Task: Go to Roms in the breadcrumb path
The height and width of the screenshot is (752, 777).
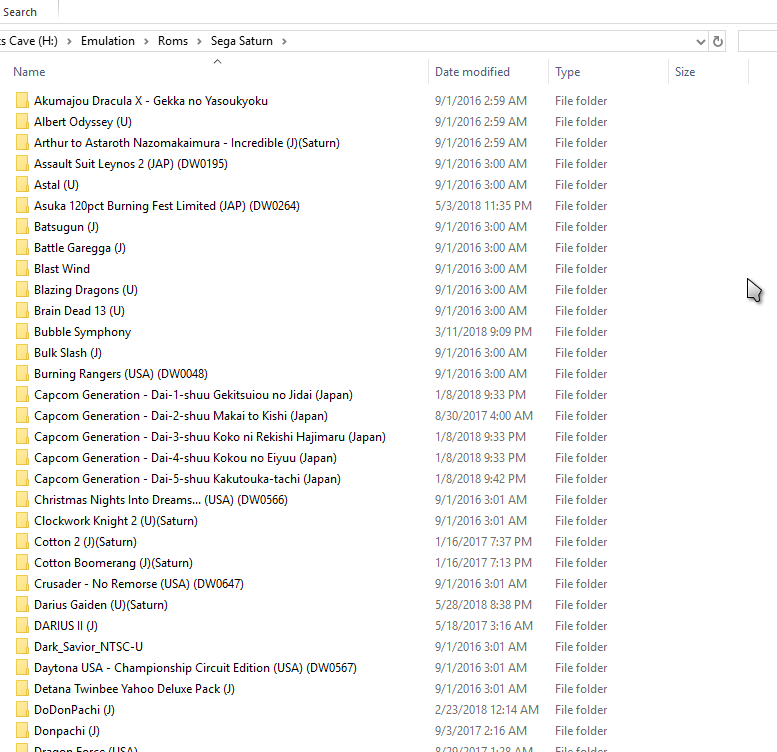Action: point(173,41)
